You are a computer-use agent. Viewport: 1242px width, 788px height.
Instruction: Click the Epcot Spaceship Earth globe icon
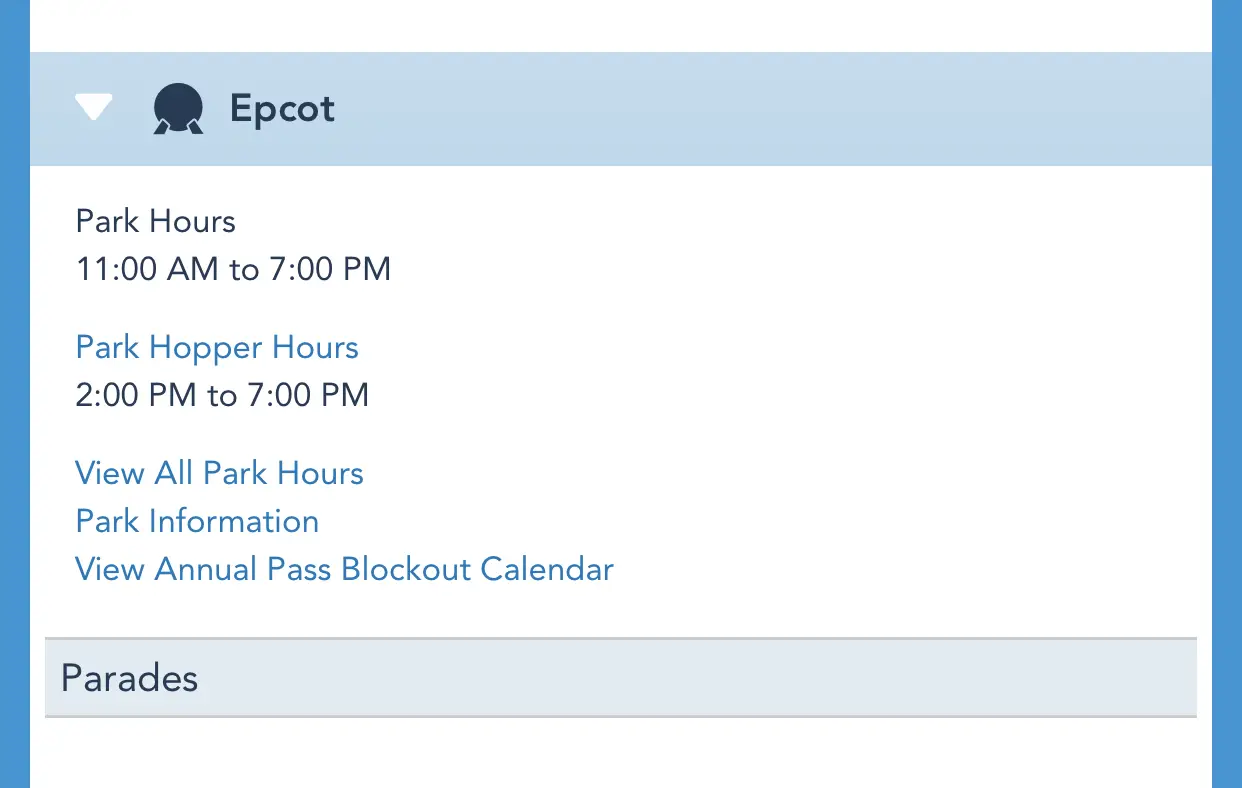178,108
